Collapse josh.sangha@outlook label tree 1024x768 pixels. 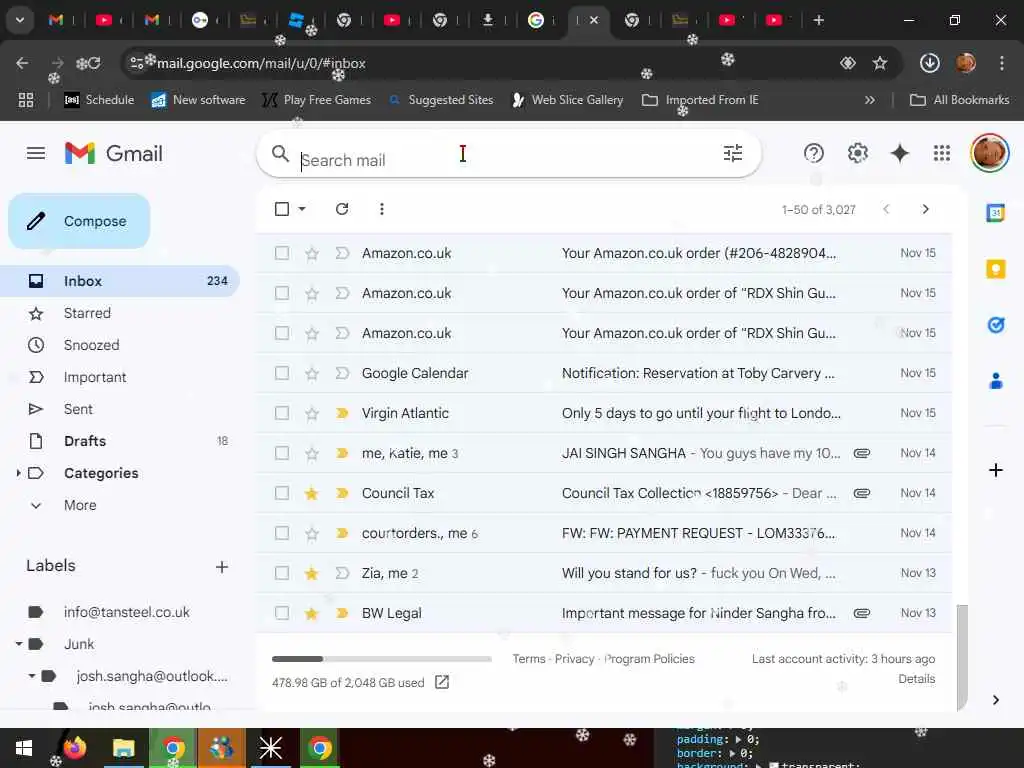(x=31, y=676)
